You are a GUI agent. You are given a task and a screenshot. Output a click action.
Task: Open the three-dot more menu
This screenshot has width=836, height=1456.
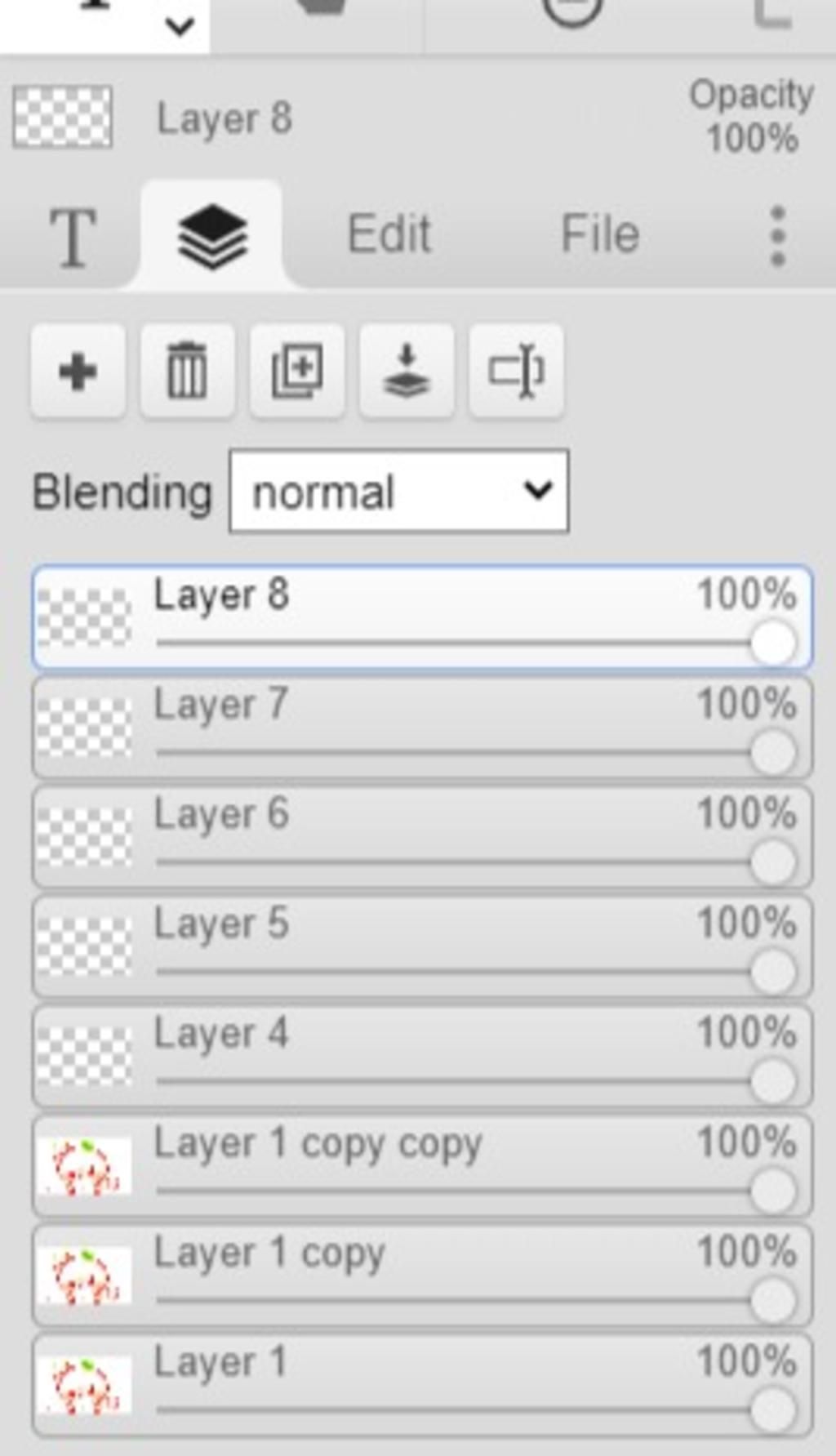pyautogui.click(x=777, y=237)
